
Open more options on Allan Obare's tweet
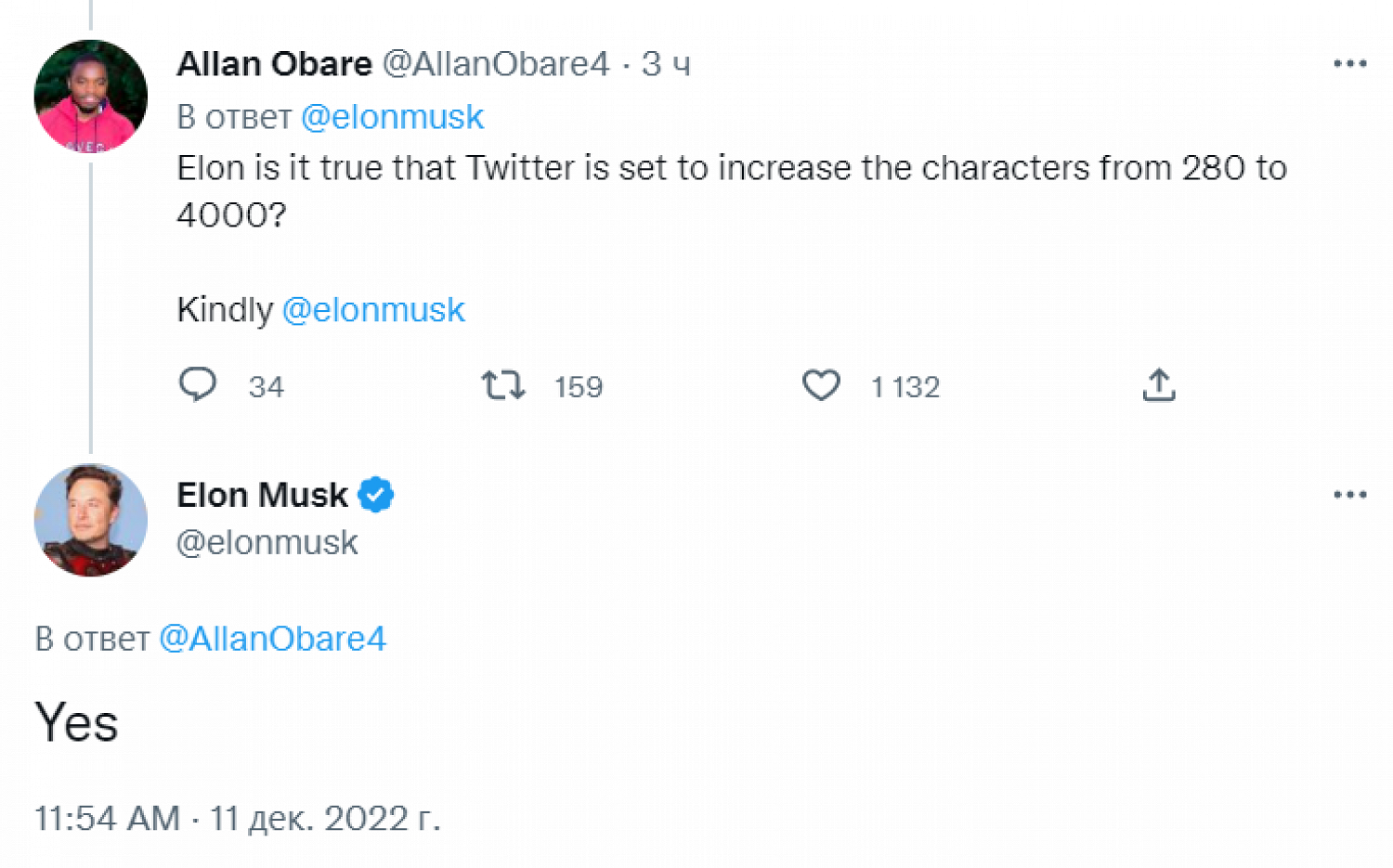pos(1349,64)
